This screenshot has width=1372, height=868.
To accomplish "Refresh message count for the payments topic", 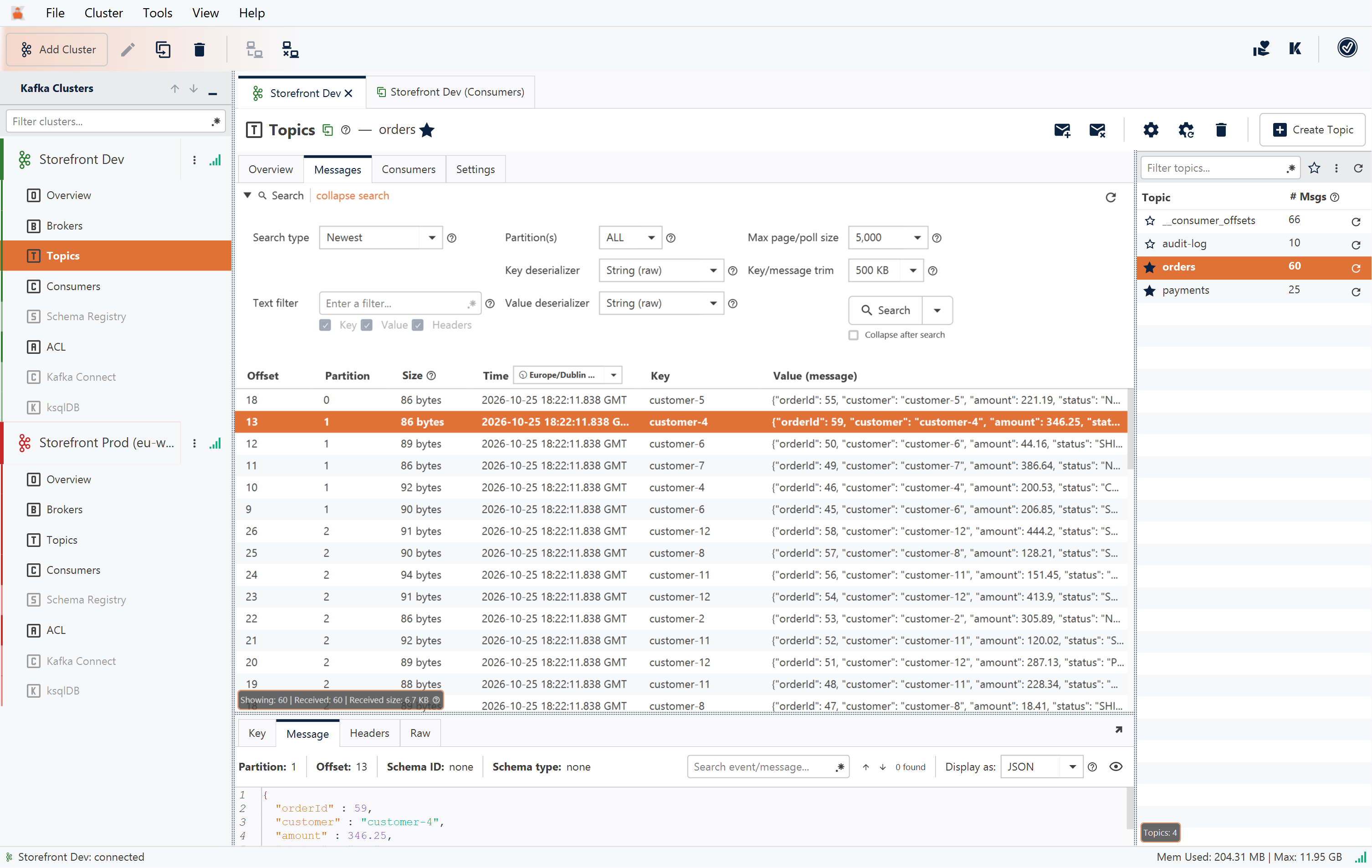I will (x=1356, y=291).
